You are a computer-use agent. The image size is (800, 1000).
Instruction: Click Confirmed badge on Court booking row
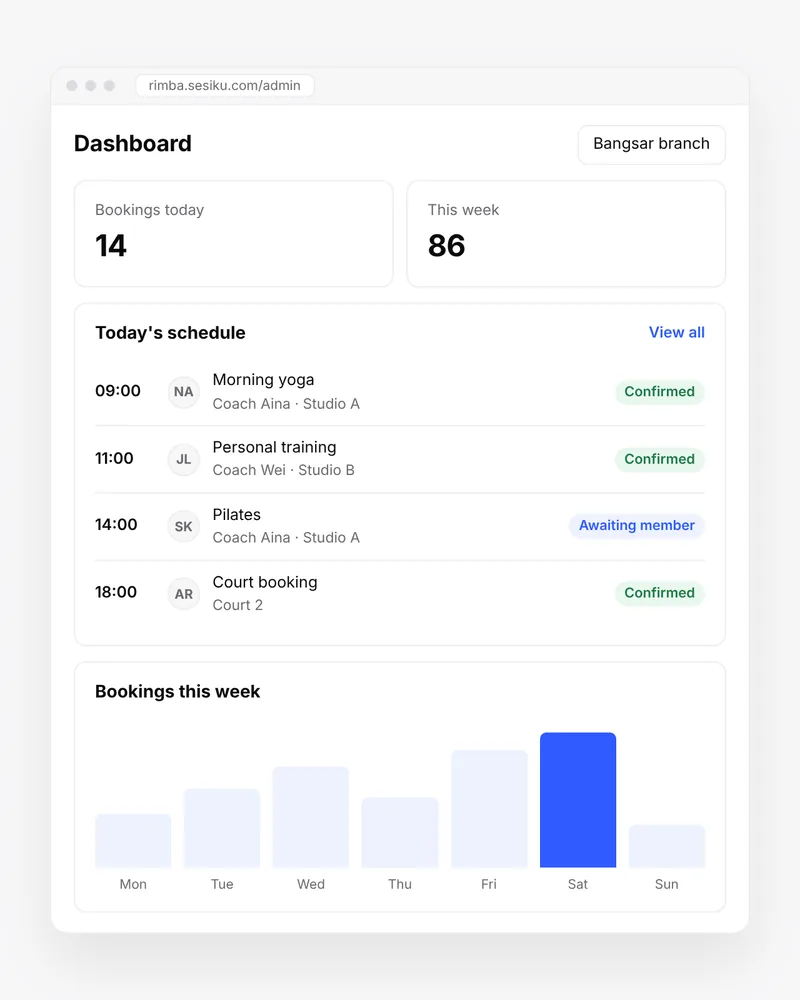[x=659, y=593]
